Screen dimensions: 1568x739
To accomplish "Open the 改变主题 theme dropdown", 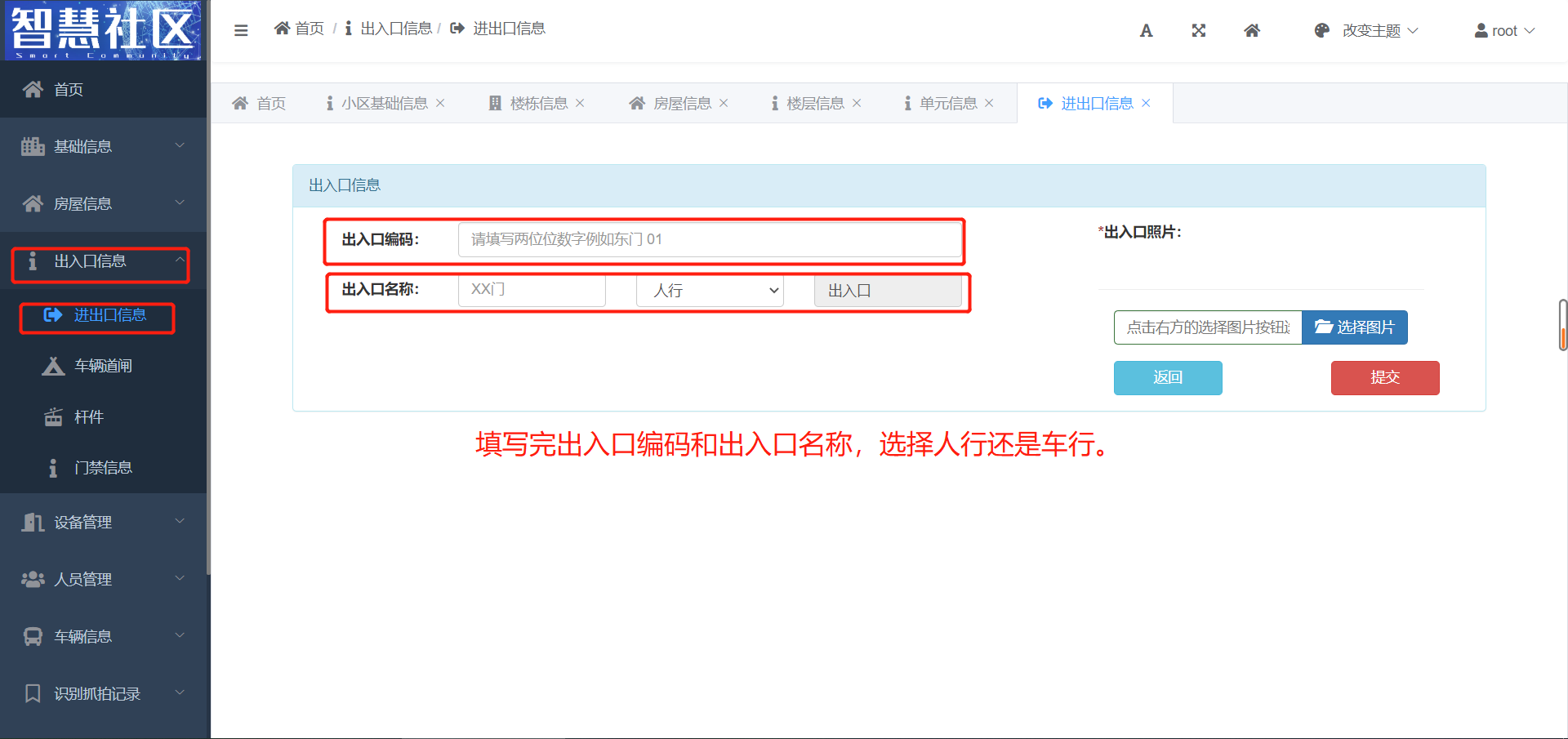I will tap(1367, 30).
